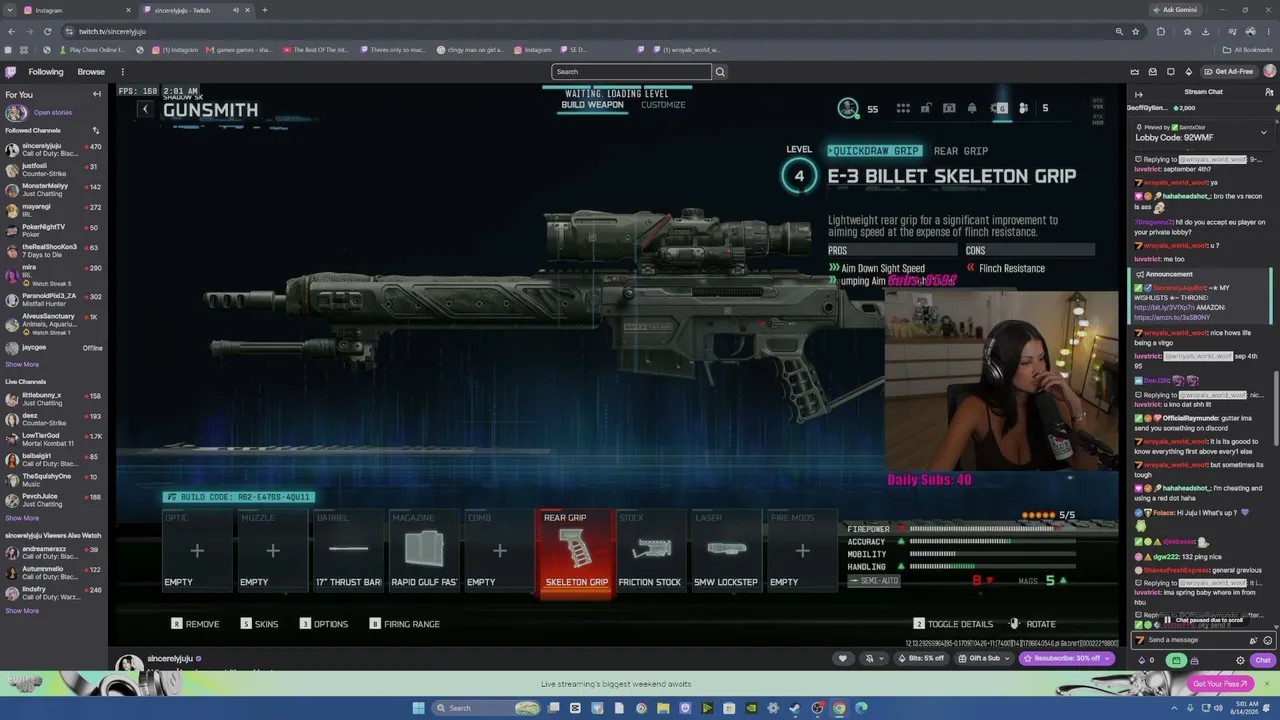Viewport: 1280px width, 720px height.
Task: Open the Browse tab on Twitch
Action: coord(91,72)
